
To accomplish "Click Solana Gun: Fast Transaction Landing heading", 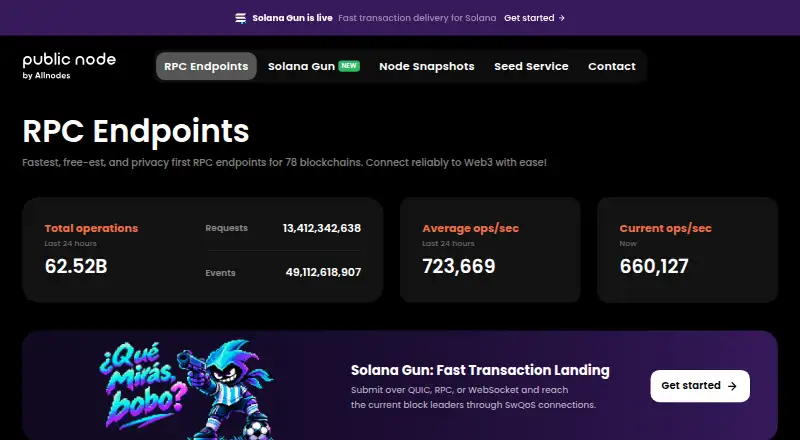I will [x=480, y=370].
